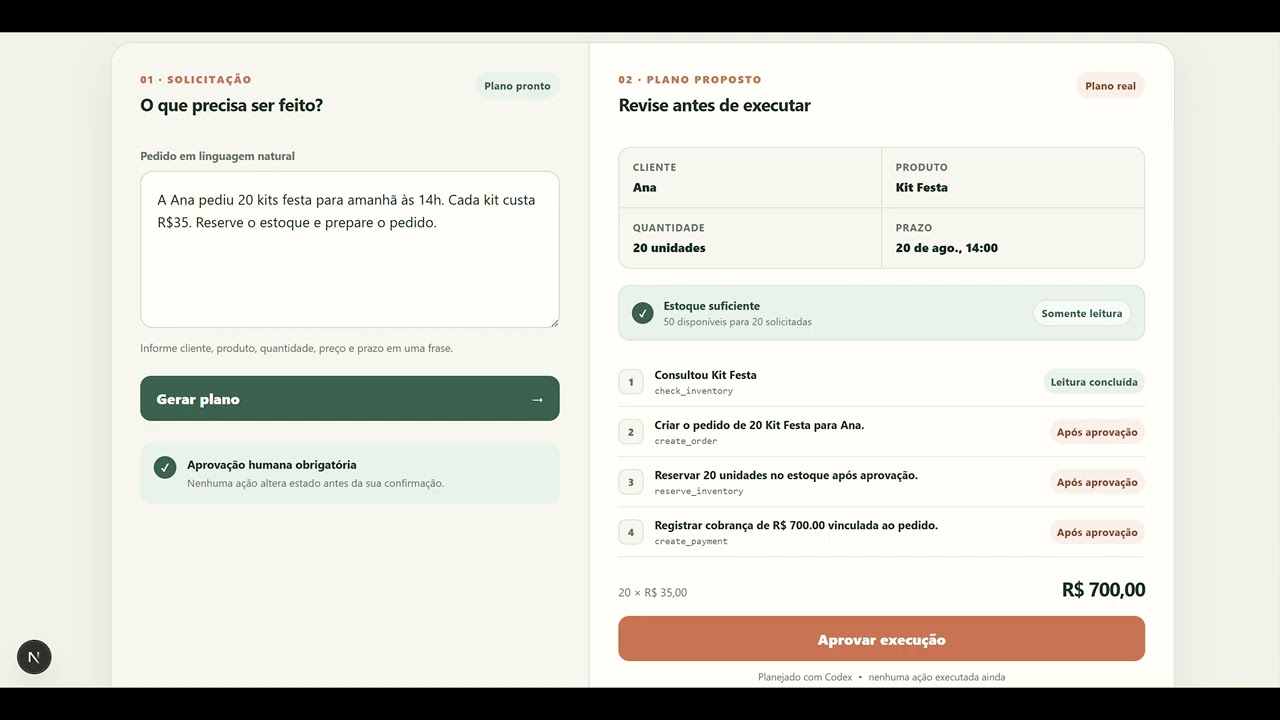Viewport: 1280px width, 720px height.
Task: Click the O que precisa ser feito? heading
Action: [x=232, y=105]
